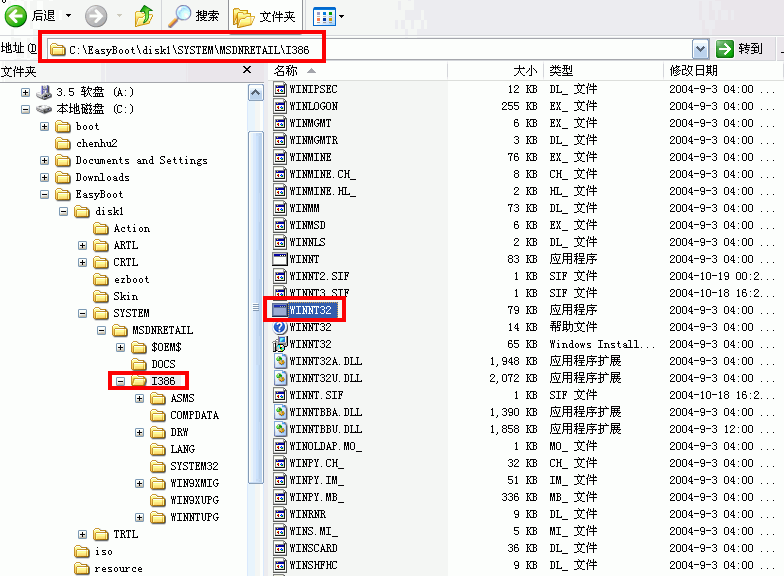Select the WINOLDAP.MO_ file name

click(x=325, y=446)
